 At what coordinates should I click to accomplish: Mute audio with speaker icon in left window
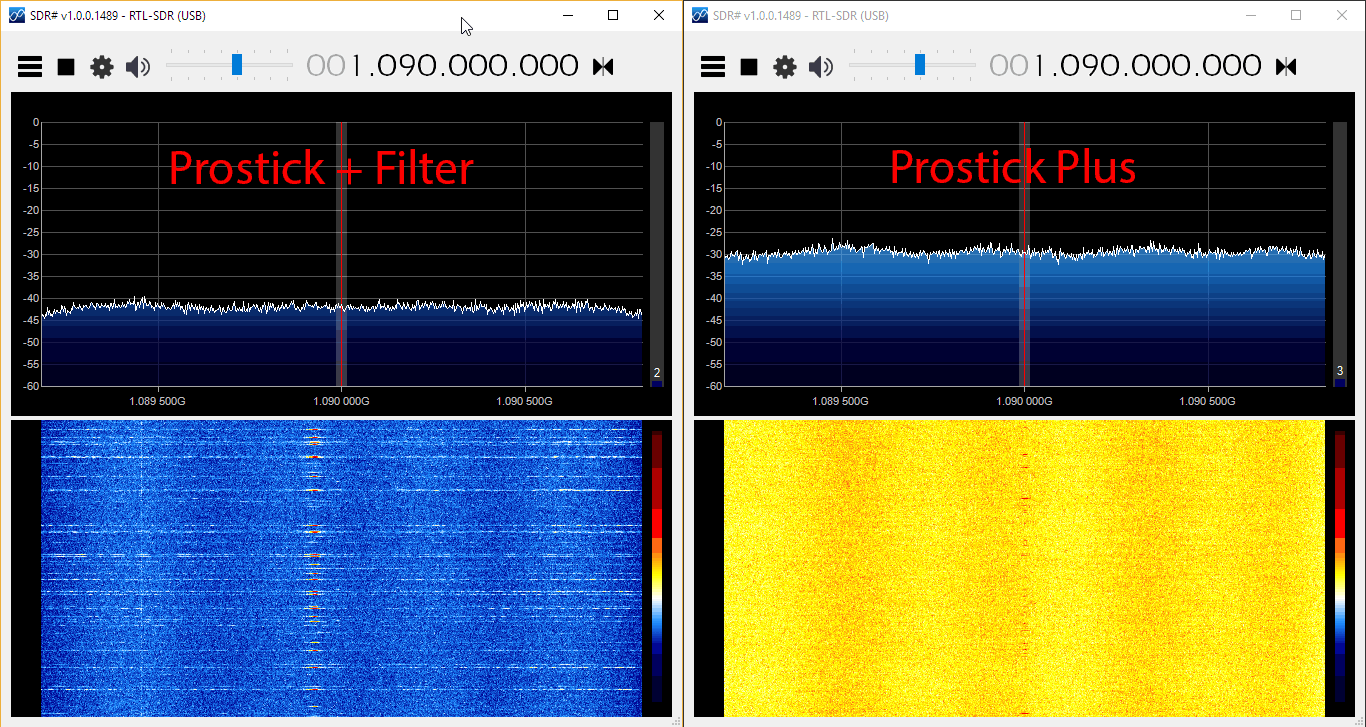(x=138, y=66)
